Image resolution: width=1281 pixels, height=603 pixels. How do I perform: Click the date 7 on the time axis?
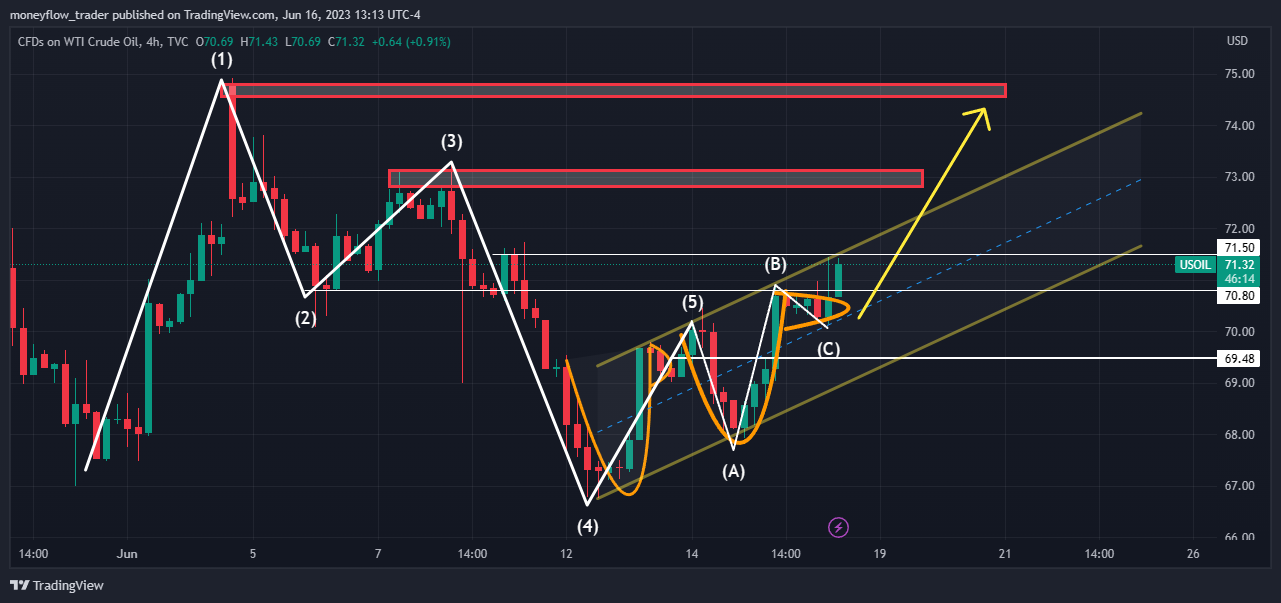pos(378,553)
